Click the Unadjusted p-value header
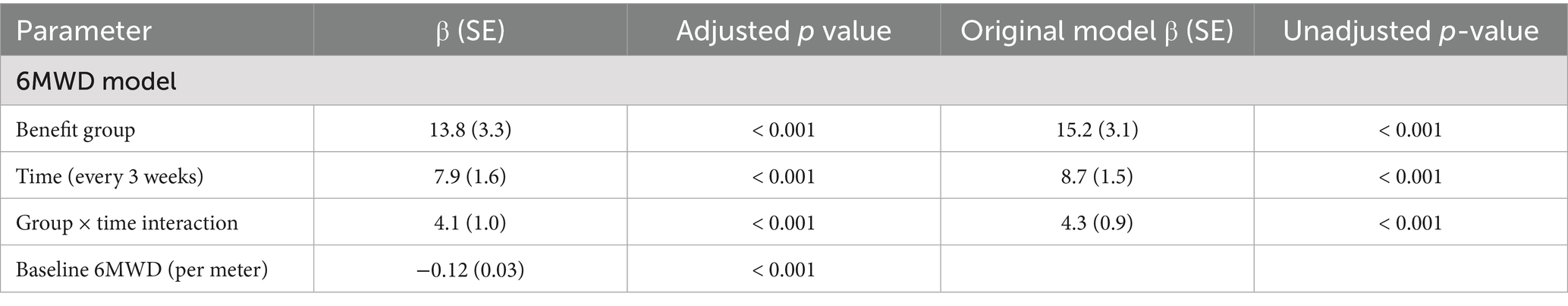The width and height of the screenshot is (1568, 306). click(1410, 31)
